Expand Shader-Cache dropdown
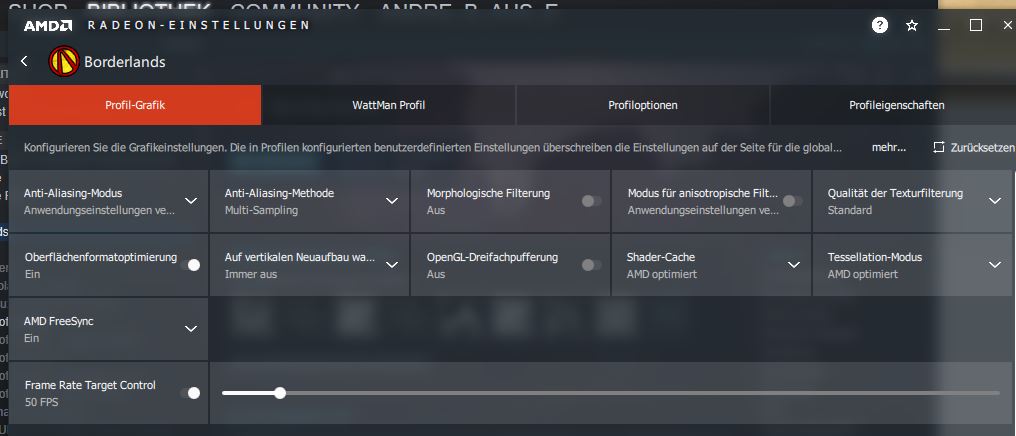This screenshot has height=436, width=1016. [794, 265]
